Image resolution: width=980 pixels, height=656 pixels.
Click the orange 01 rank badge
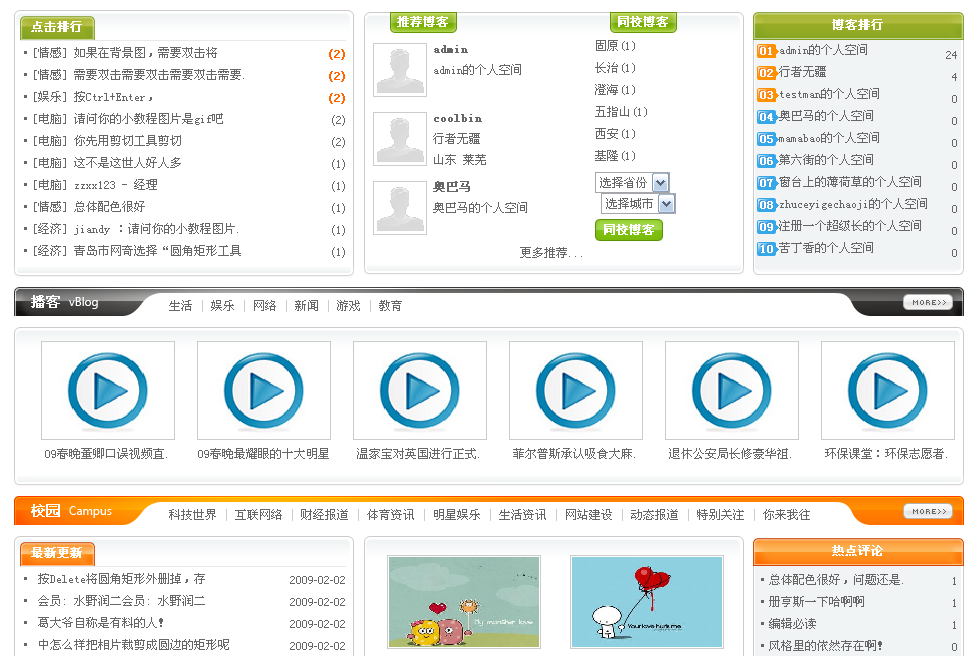coord(766,51)
